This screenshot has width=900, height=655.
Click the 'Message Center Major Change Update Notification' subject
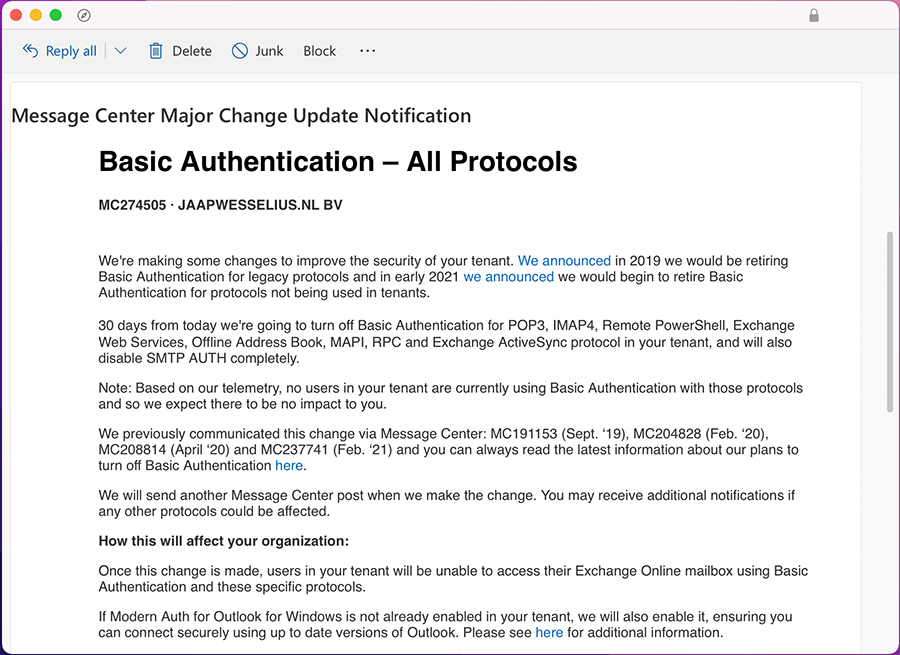pos(241,115)
